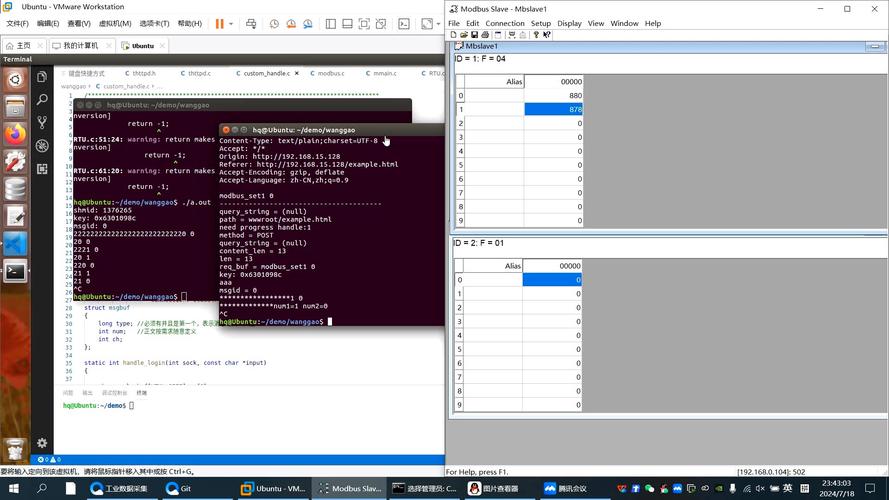The width and height of the screenshot is (889, 500).
Task: Switch to the 我的计算机 tab
Action: tap(80, 45)
